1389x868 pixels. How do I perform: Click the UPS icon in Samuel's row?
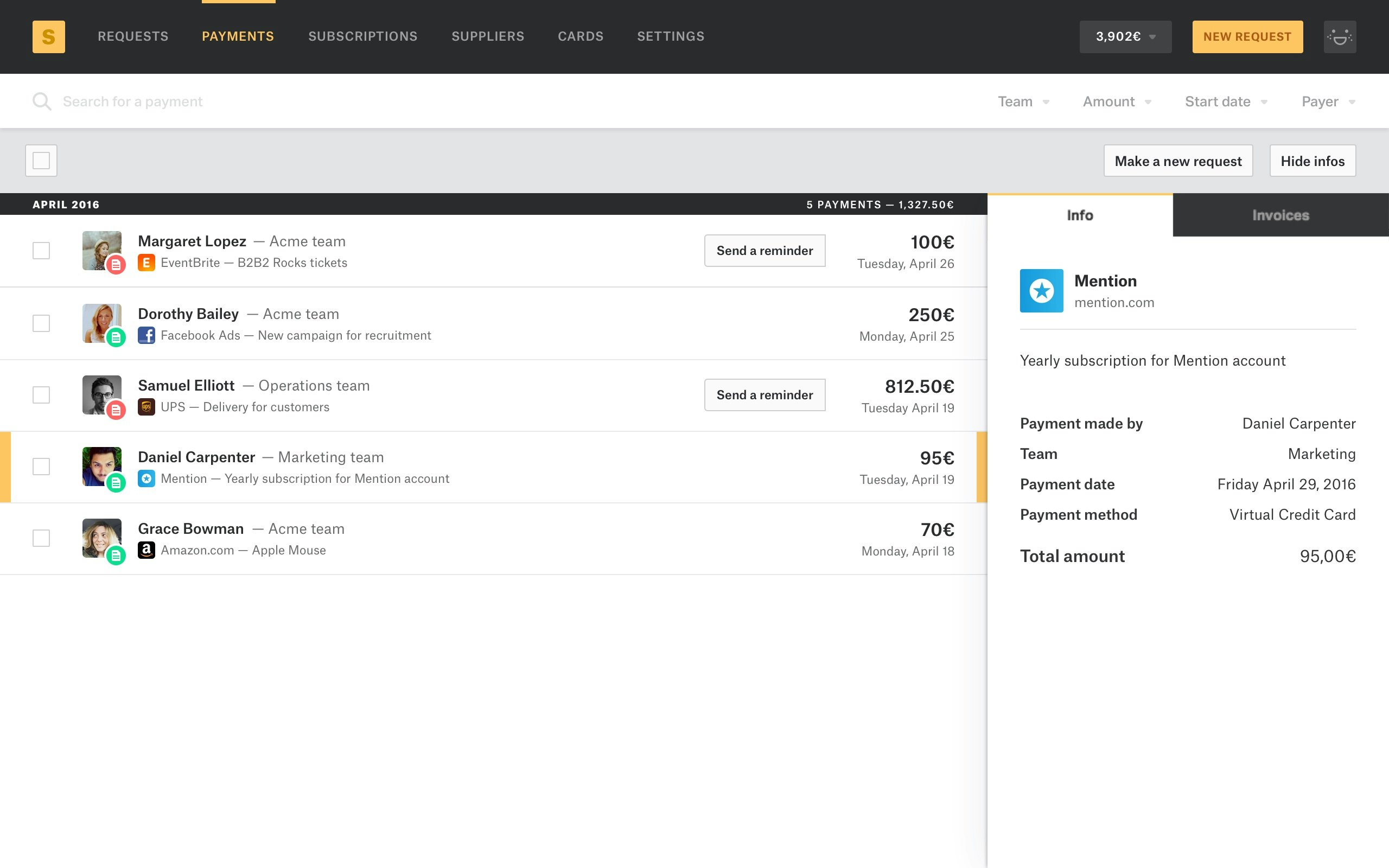pos(146,407)
